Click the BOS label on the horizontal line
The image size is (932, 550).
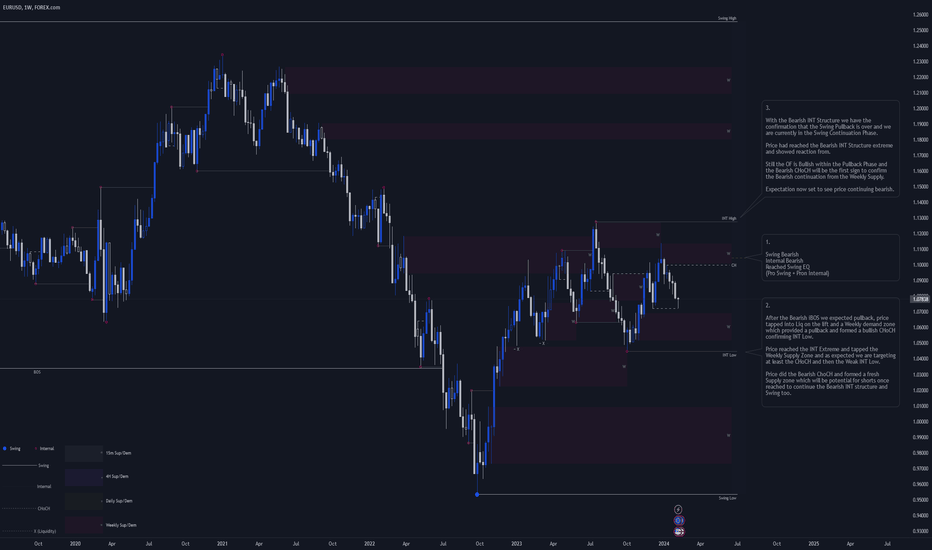37,372
